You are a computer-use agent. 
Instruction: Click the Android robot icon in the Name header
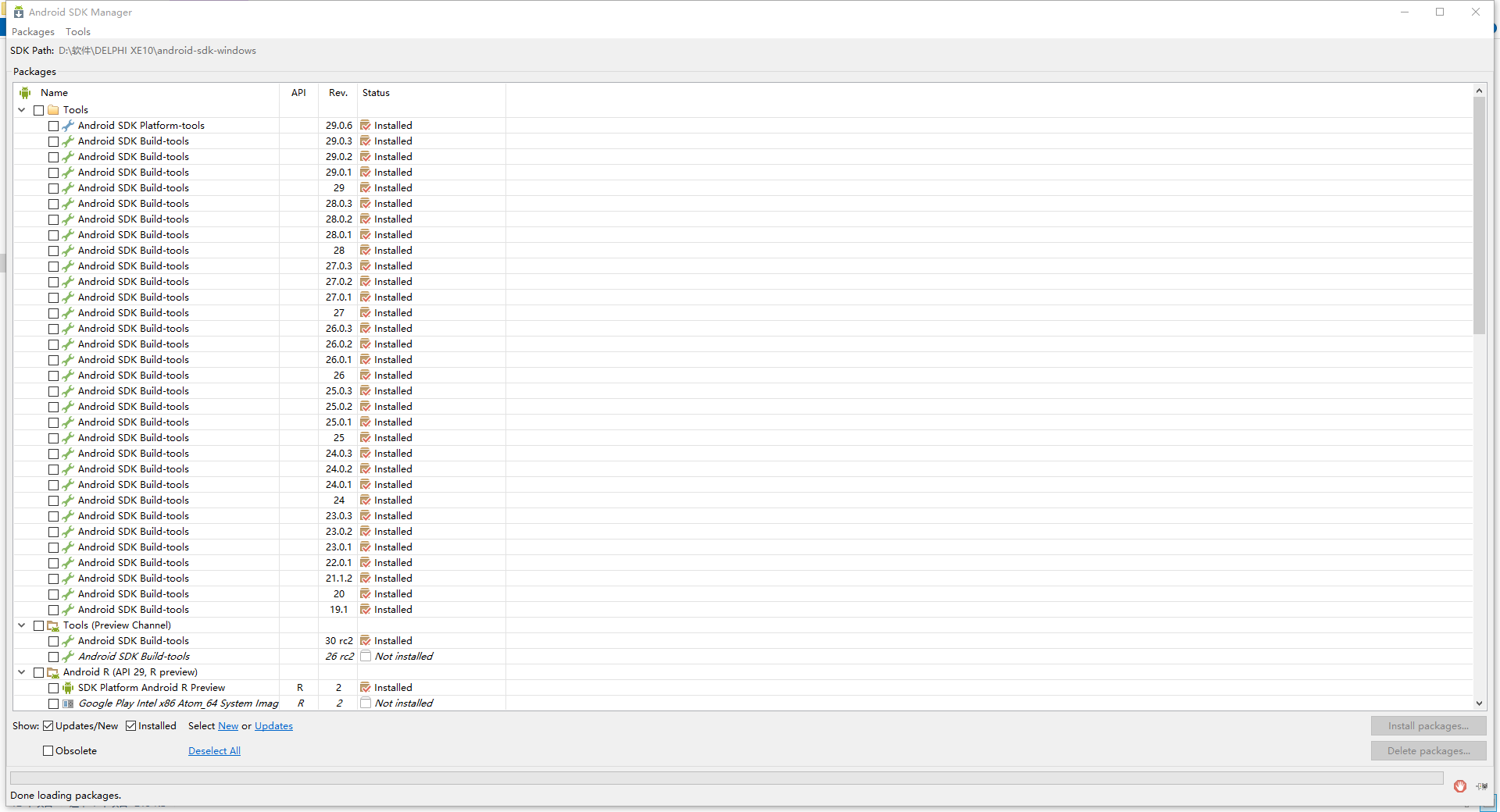[x=25, y=93]
